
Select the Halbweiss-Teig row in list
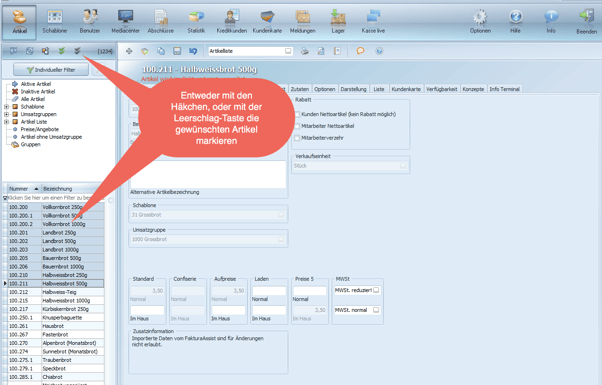tap(56, 292)
